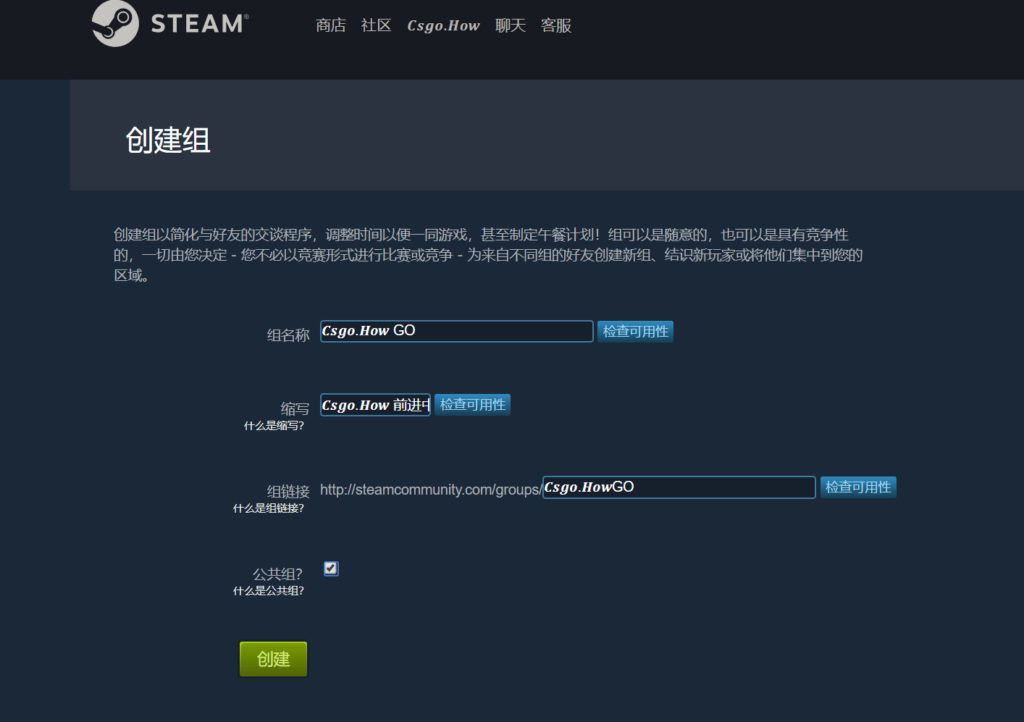Open the 什么是组链接? help link
Viewport: 1024px width, 722px height.
[268, 508]
